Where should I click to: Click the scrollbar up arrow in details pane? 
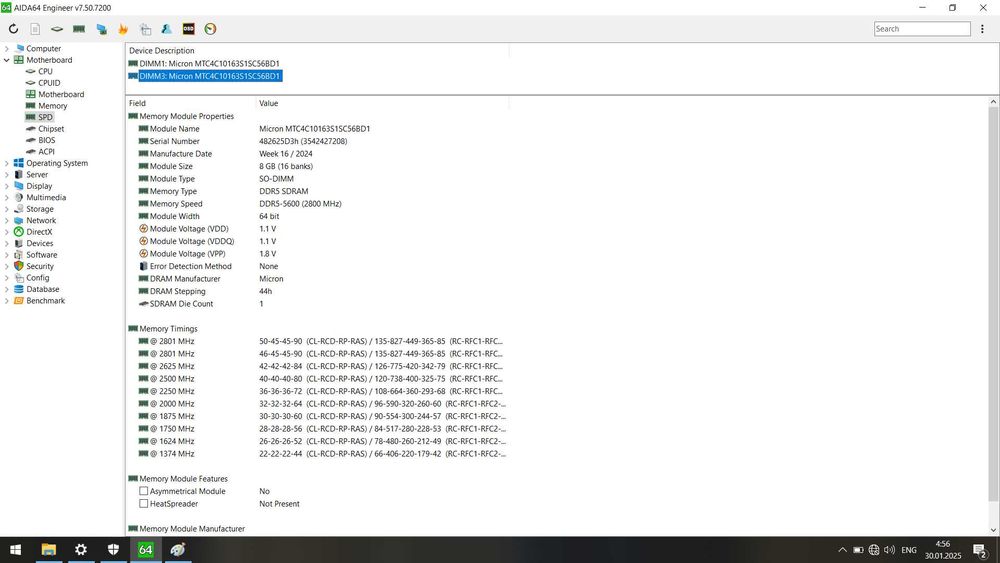[994, 102]
